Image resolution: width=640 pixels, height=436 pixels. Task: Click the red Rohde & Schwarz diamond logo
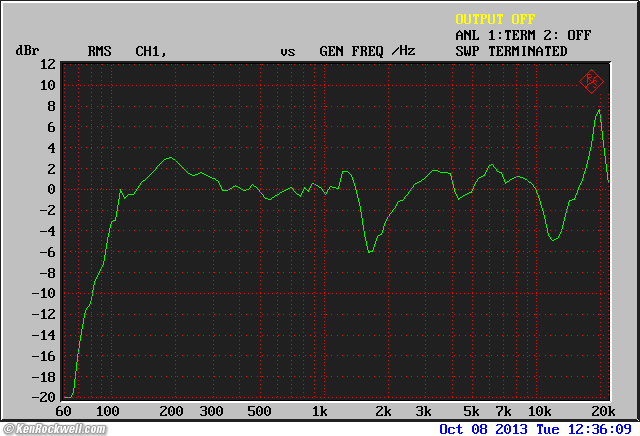click(592, 80)
